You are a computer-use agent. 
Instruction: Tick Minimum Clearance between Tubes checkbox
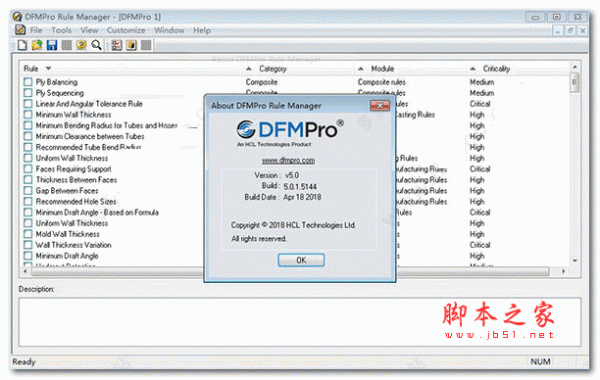[x=28, y=136]
